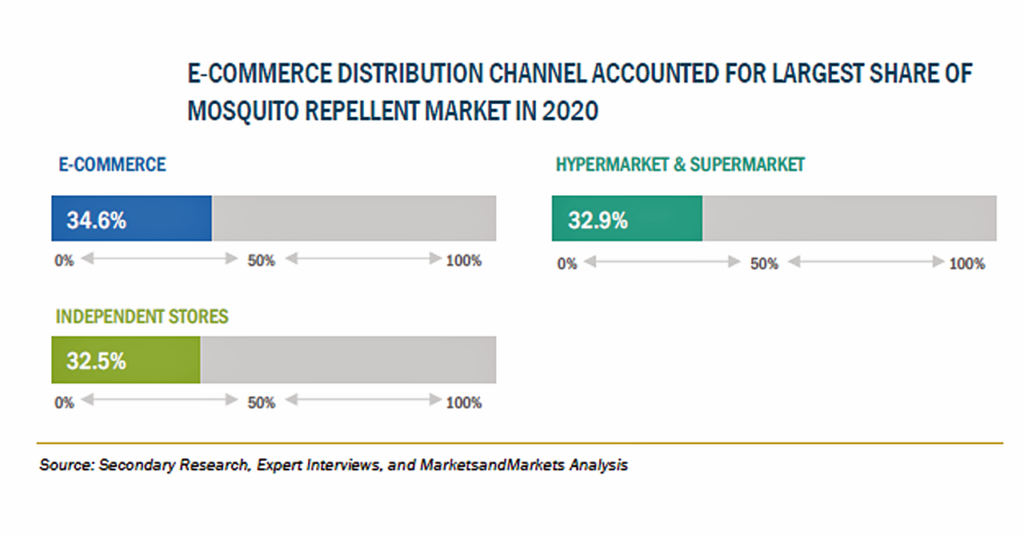Click the teal 32.9% bar segment
The width and height of the screenshot is (1024, 536).
(x=627, y=219)
